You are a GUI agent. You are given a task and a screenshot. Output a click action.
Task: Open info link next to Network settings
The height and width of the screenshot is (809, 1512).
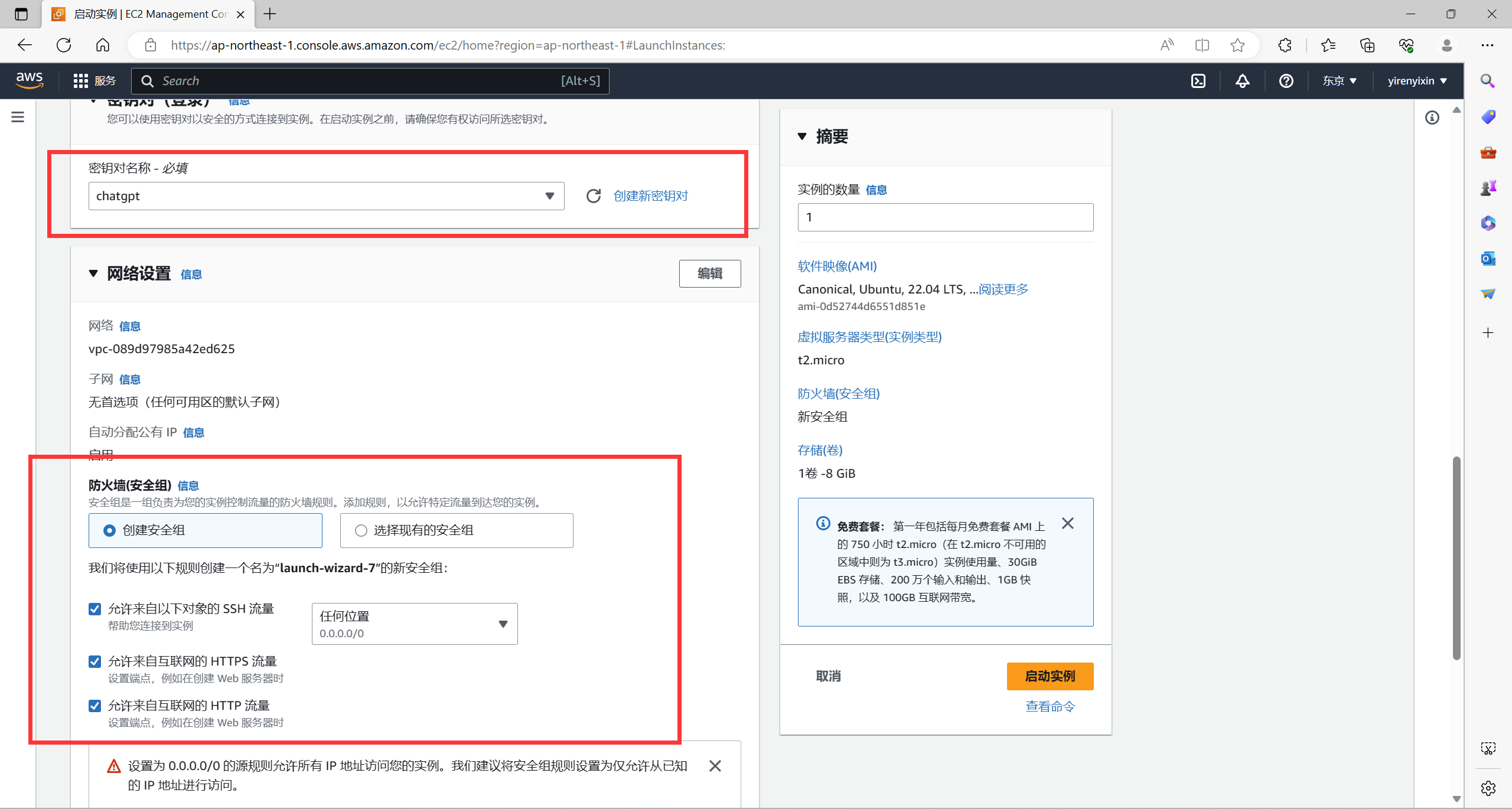[x=191, y=275]
